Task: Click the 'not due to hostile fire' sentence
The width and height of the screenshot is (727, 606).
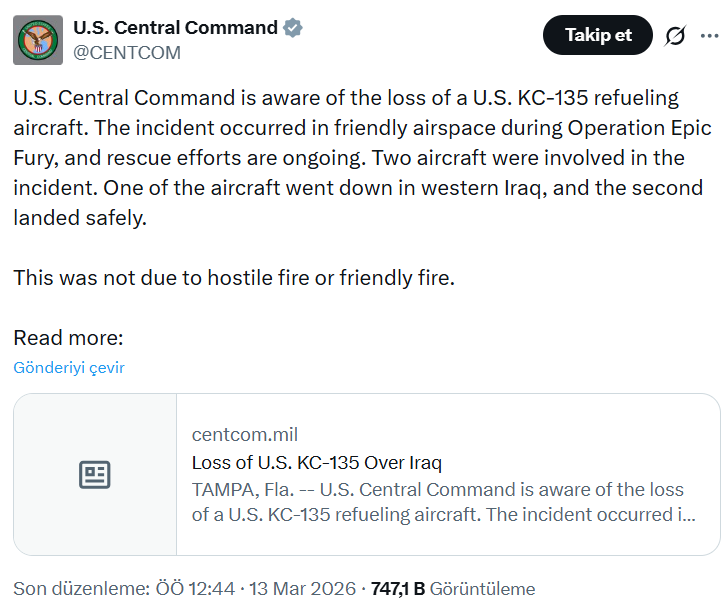Action: 234,277
